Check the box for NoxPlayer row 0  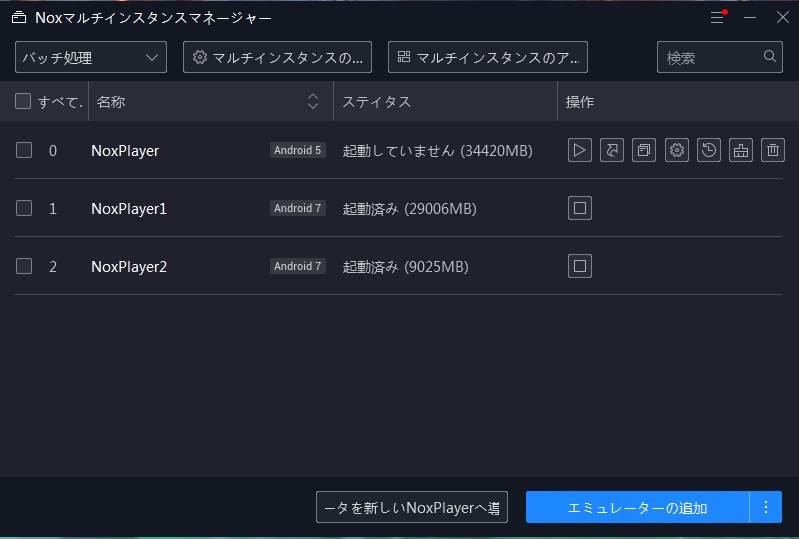click(x=24, y=150)
